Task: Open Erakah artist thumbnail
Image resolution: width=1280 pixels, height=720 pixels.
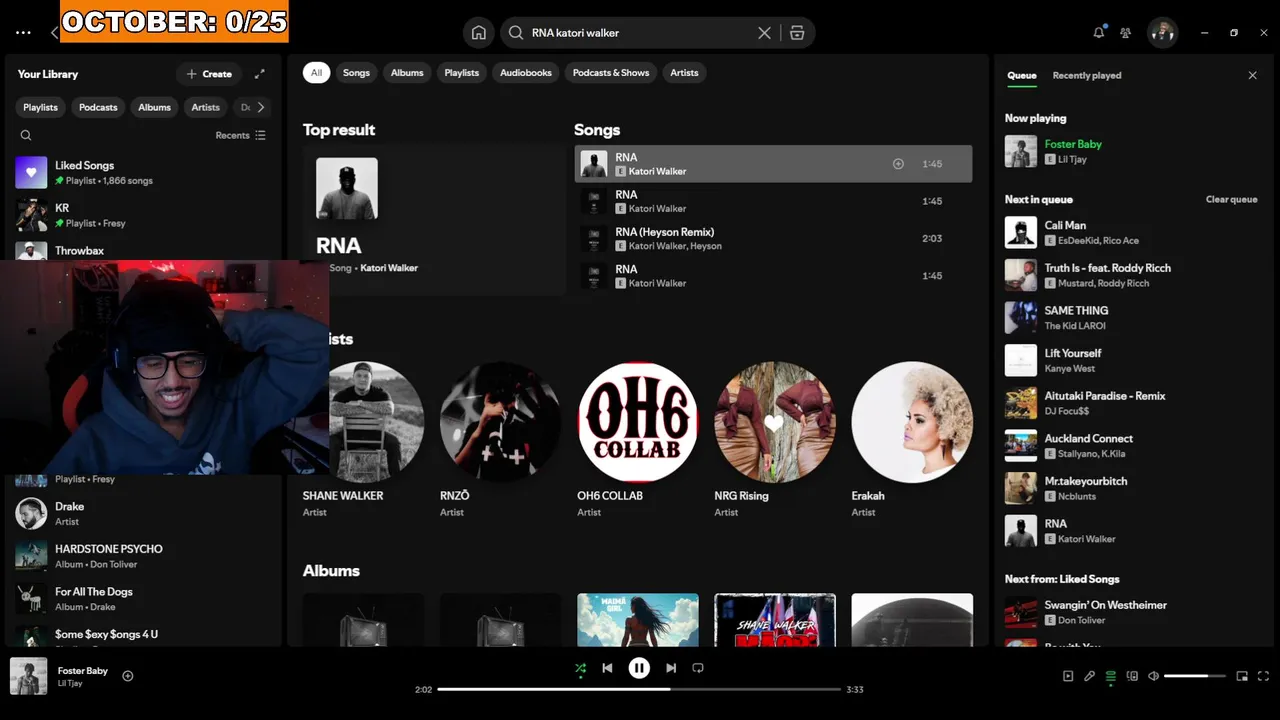Action: pos(912,422)
